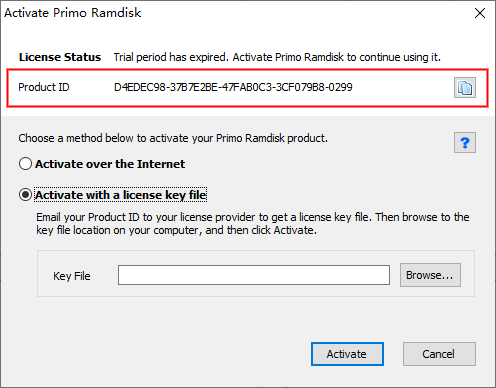Open help via the blue question mark
The height and width of the screenshot is (388, 496).
point(465,143)
